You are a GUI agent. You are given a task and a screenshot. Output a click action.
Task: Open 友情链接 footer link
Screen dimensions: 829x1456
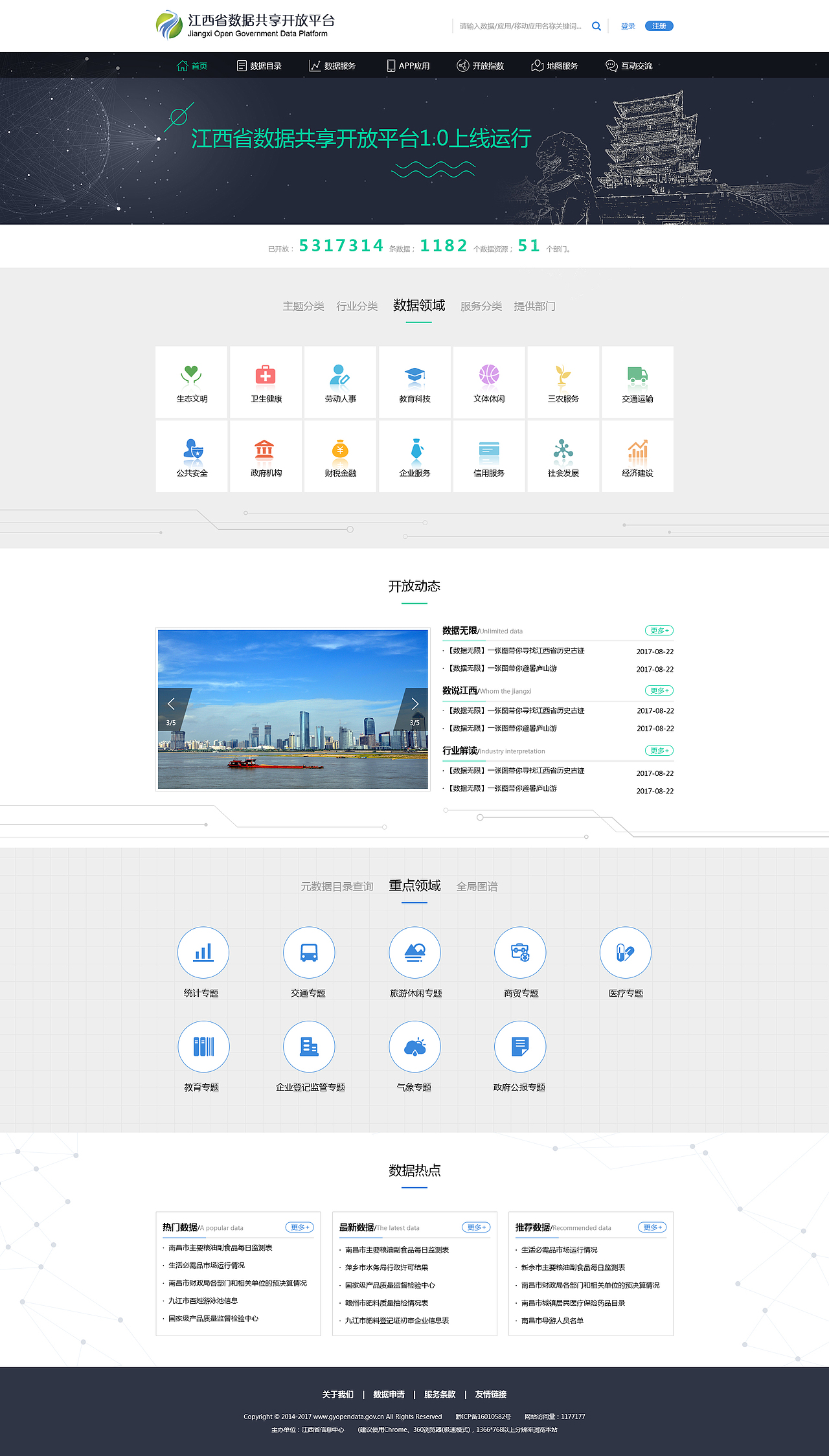pos(491,1394)
